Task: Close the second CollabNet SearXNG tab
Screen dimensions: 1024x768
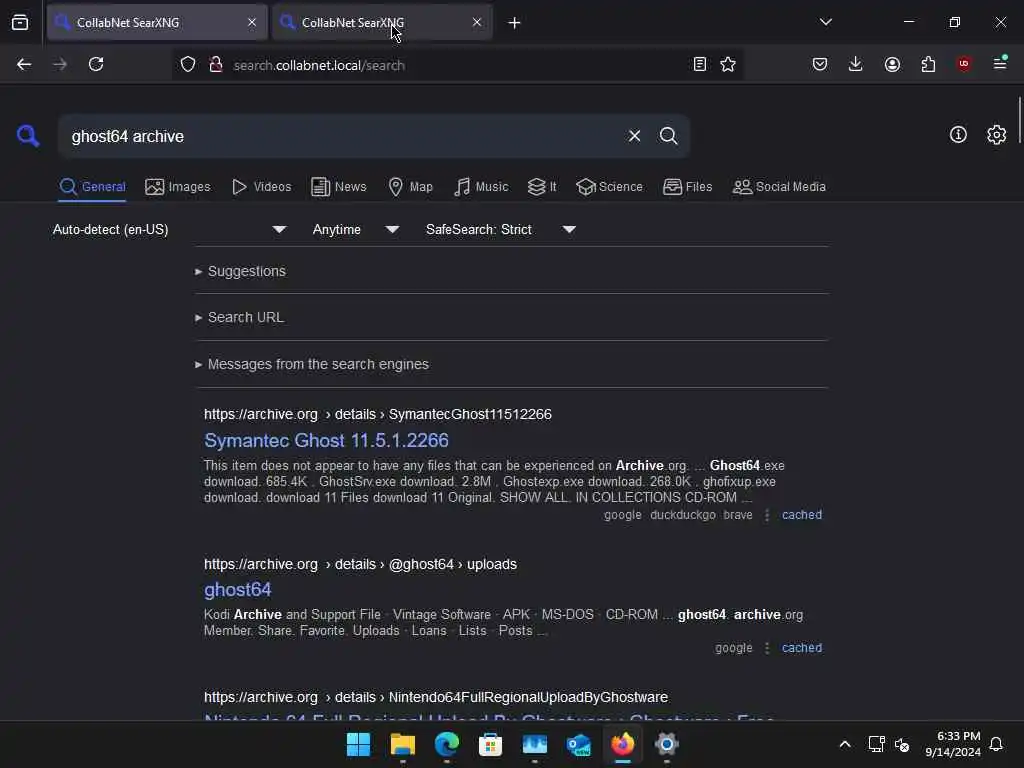Action: tap(477, 22)
